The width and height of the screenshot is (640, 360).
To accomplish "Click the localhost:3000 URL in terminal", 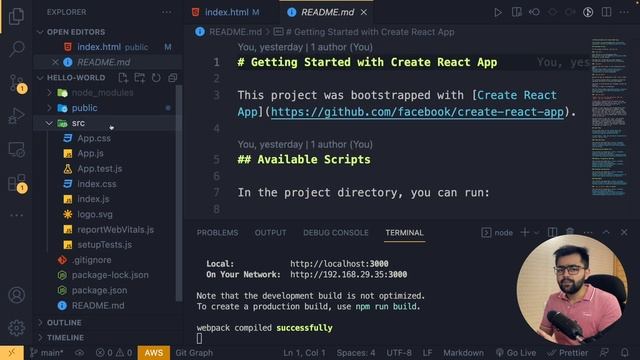I will point(339,264).
